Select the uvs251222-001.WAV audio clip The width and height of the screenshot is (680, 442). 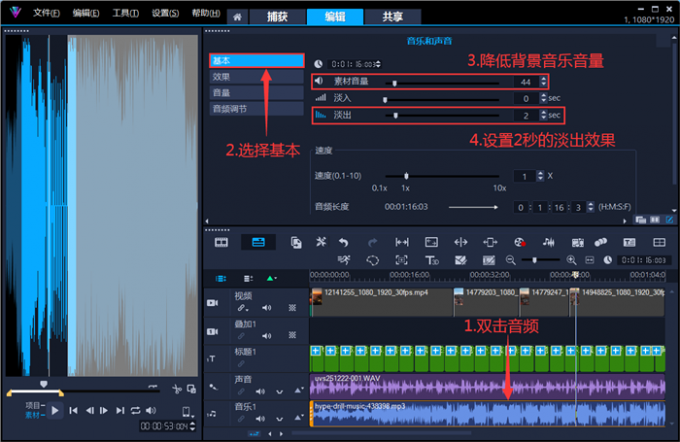pos(487,386)
